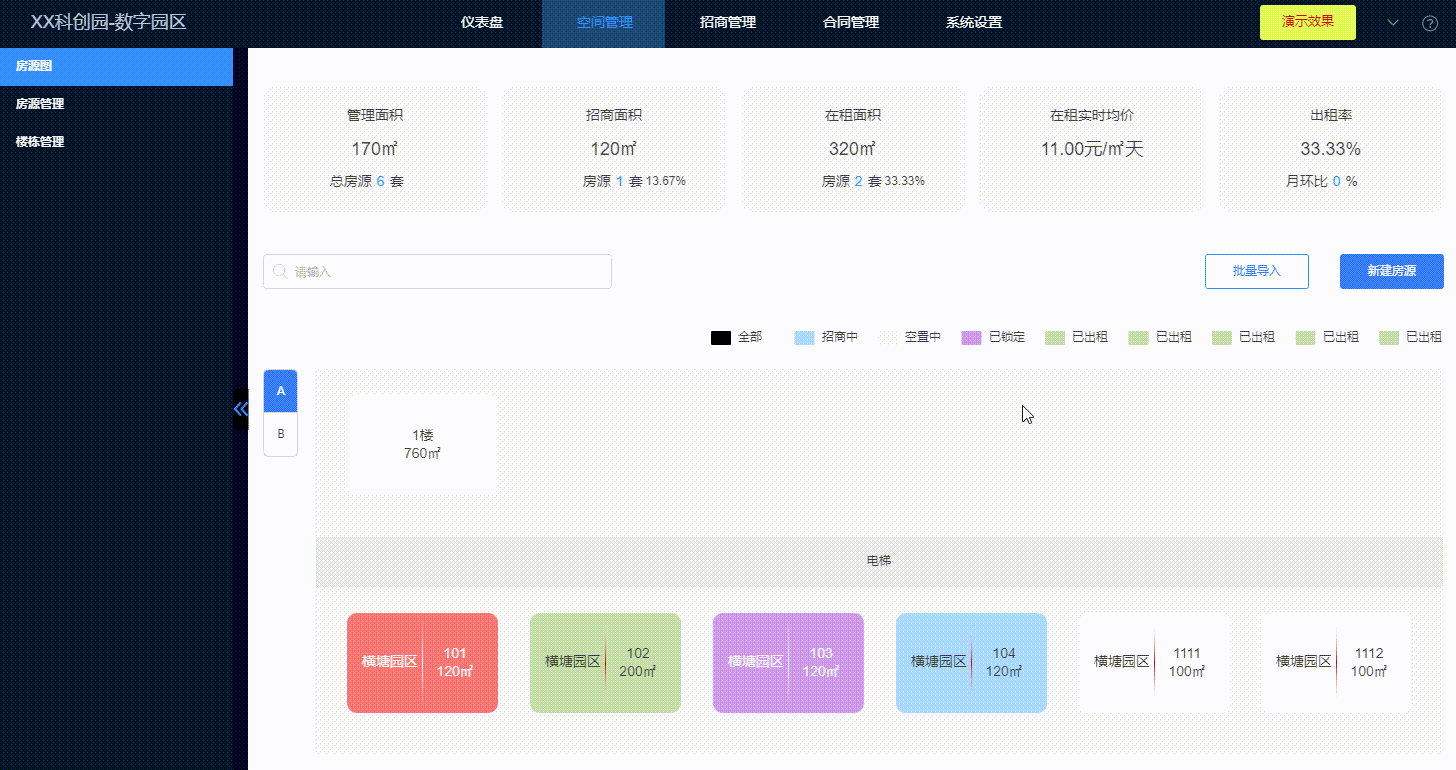The width and height of the screenshot is (1456, 770).
Task: Collapse the sidebar with the double-arrow icon
Action: pos(240,409)
